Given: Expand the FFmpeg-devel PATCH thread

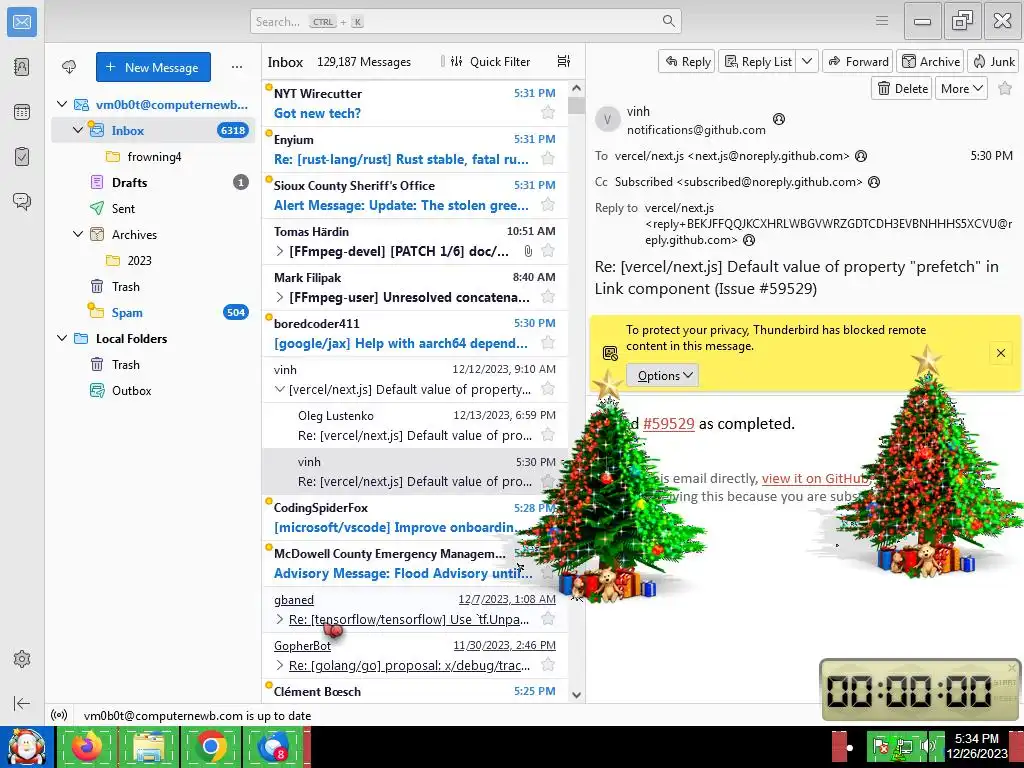Looking at the screenshot, I should pos(280,251).
